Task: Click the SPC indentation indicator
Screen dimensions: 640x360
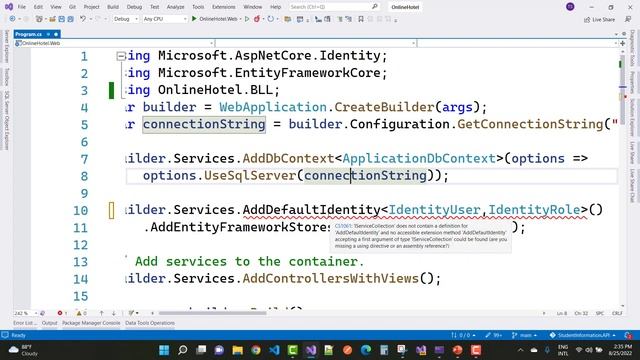Action: click(x=600, y=313)
